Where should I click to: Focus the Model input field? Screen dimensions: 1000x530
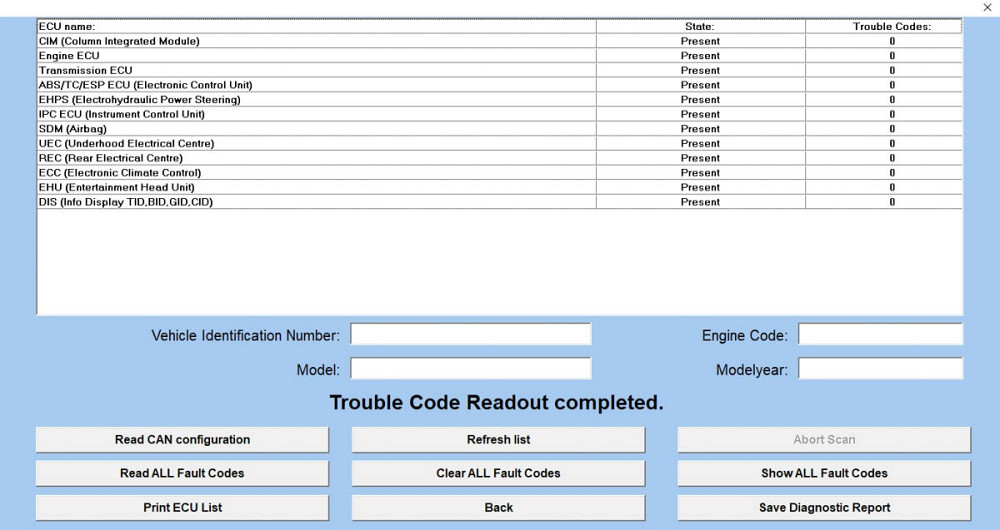click(x=471, y=369)
